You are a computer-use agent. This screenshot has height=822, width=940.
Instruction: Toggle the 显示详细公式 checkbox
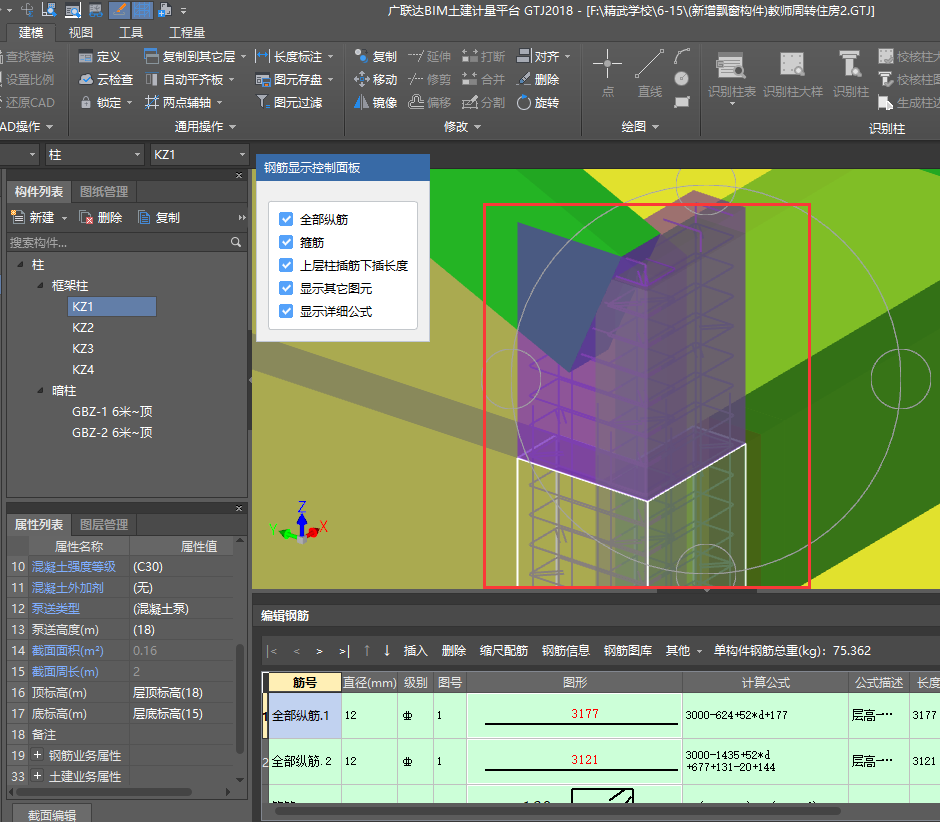pyautogui.click(x=286, y=312)
